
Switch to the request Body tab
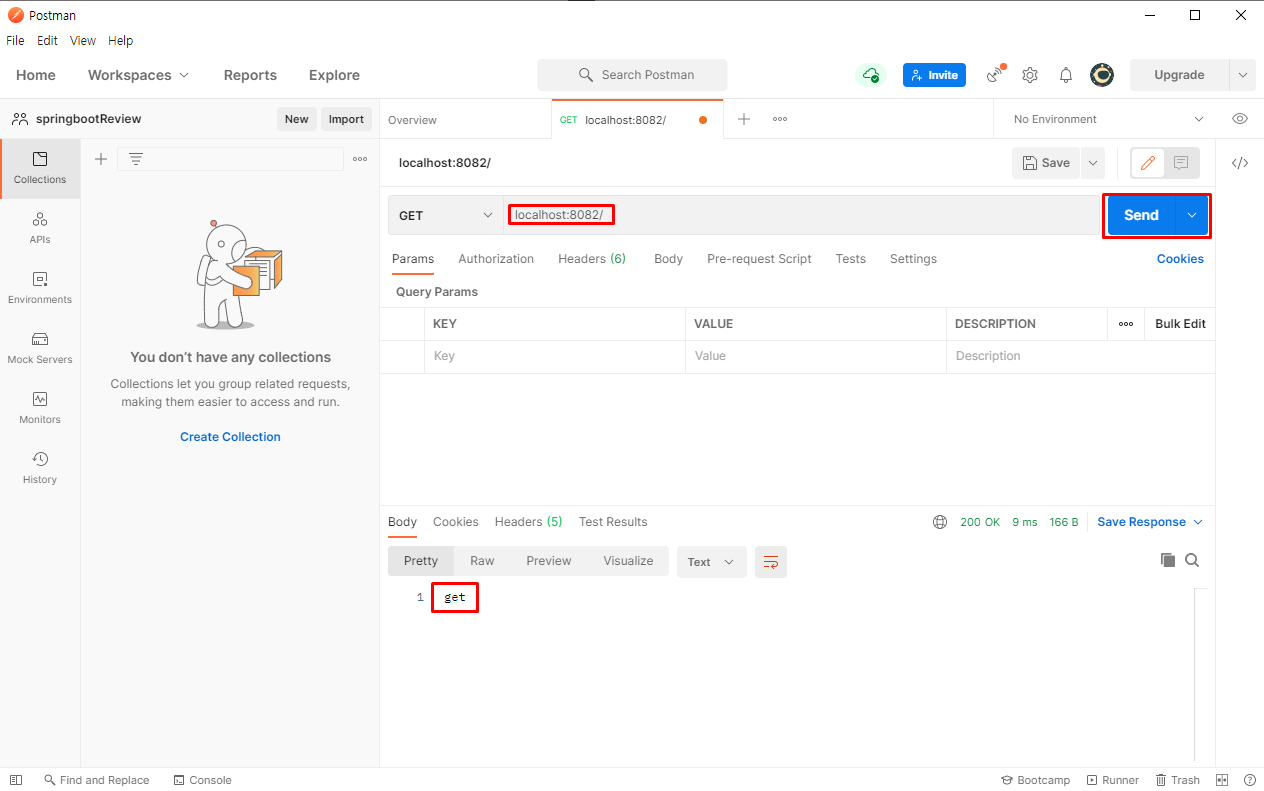[x=668, y=259]
